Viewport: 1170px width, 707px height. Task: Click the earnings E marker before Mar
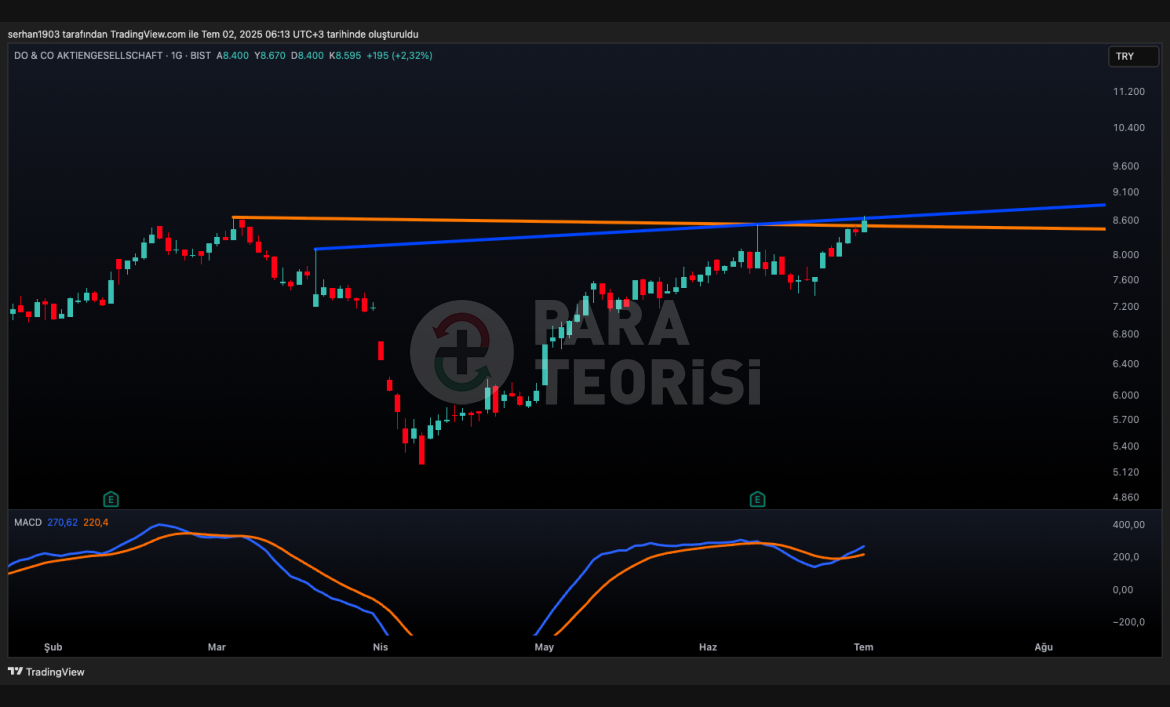[110, 499]
